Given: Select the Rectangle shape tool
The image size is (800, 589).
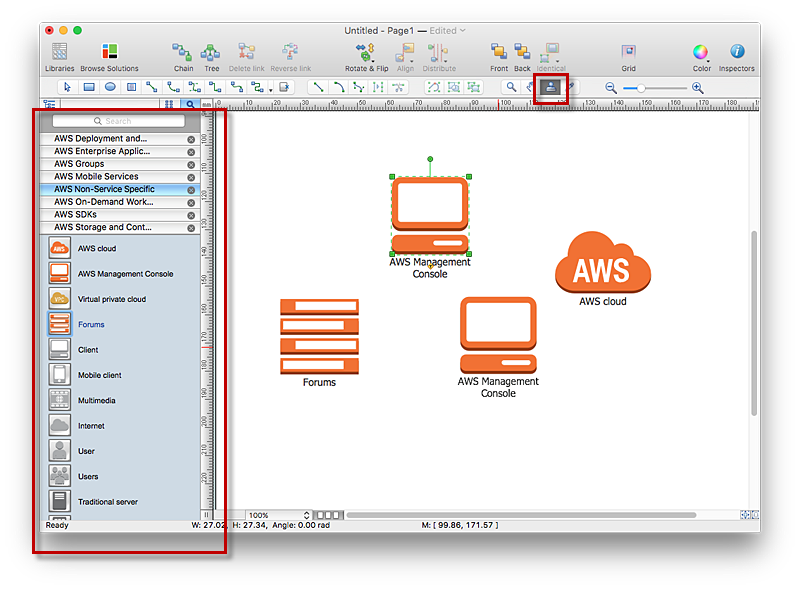Looking at the screenshot, I should [x=89, y=87].
